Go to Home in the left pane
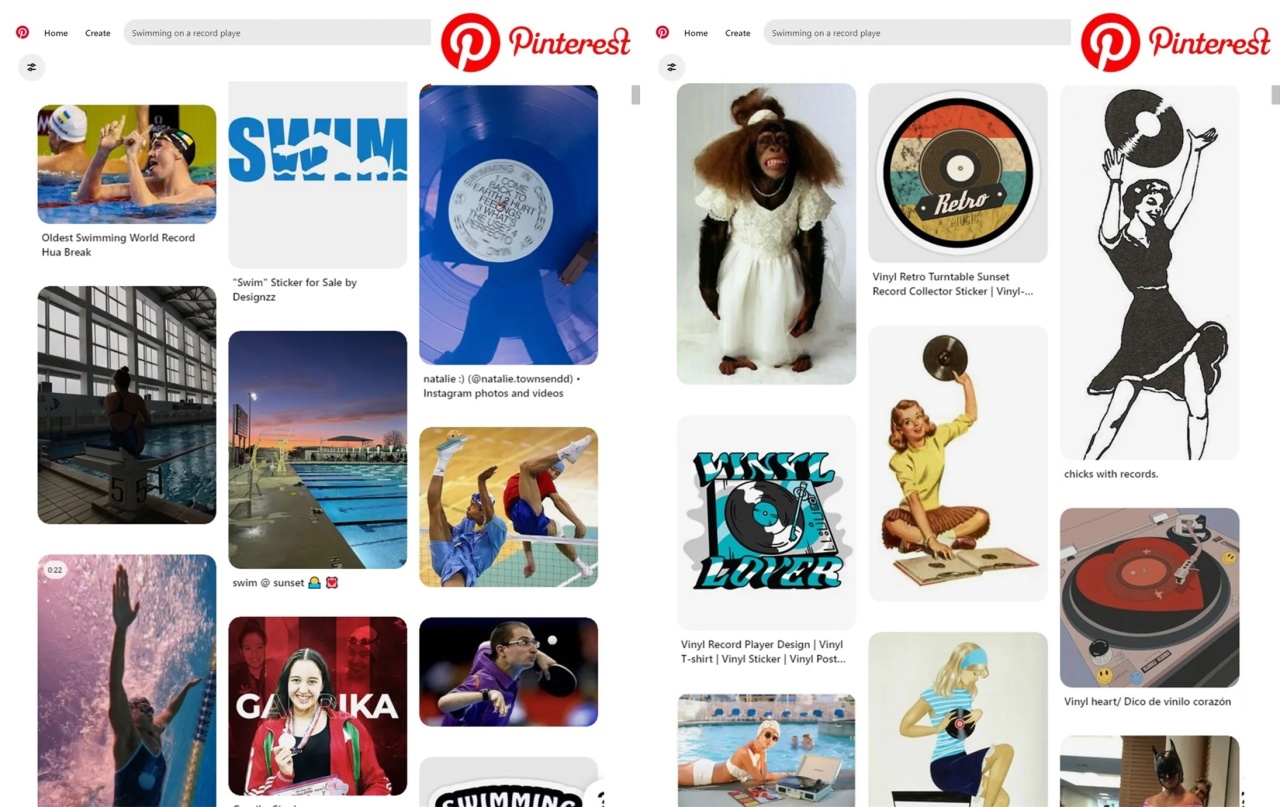Image resolution: width=1280 pixels, height=807 pixels. (x=56, y=33)
